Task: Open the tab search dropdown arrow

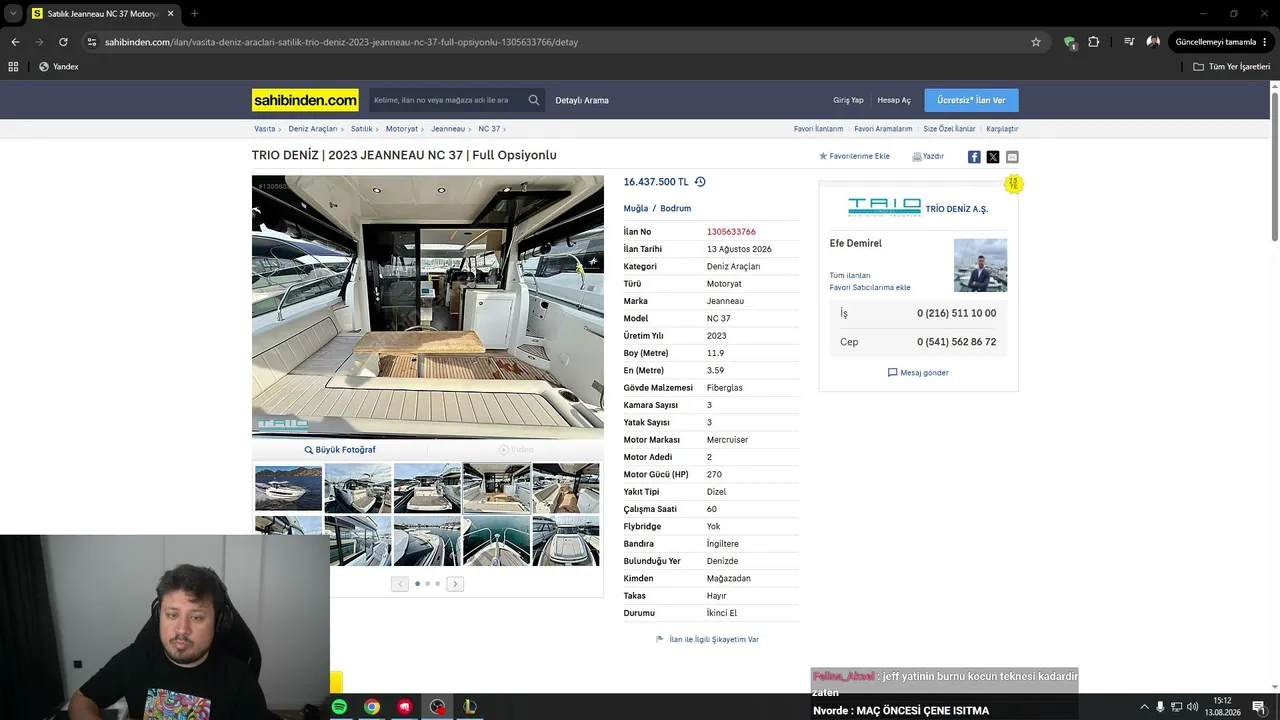Action: [x=13, y=14]
